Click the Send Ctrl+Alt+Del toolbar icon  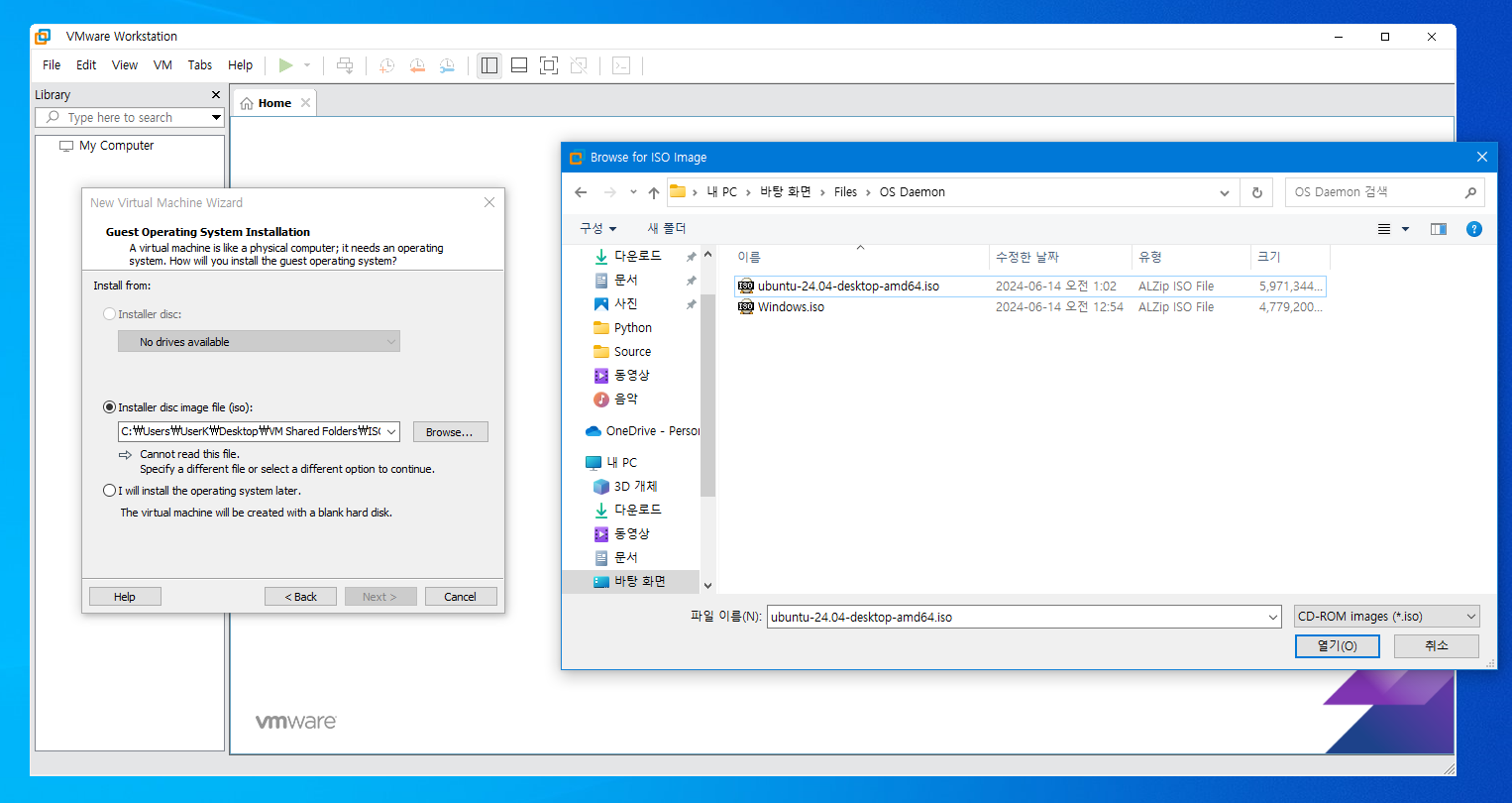point(345,65)
